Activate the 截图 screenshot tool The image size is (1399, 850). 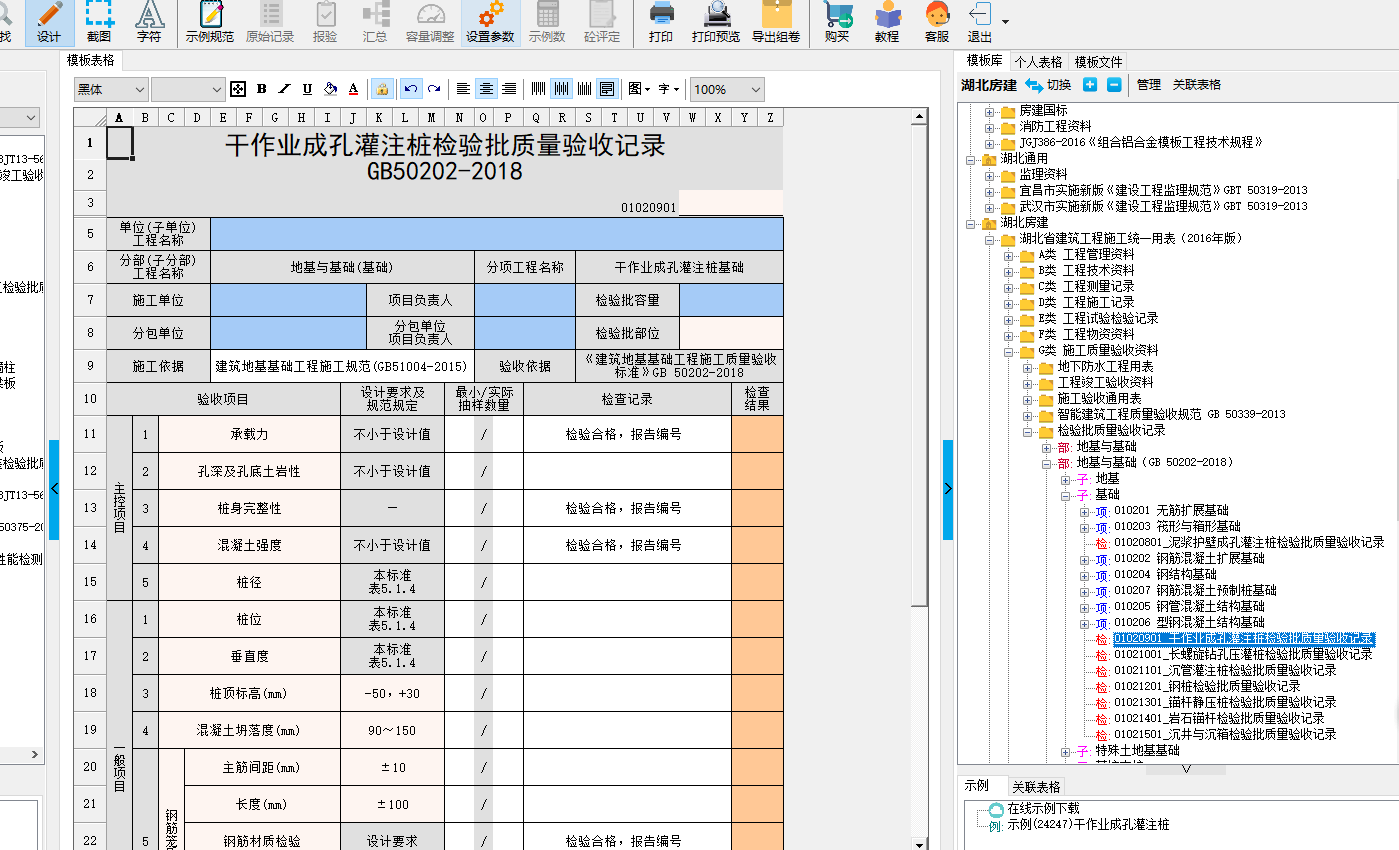click(99, 23)
